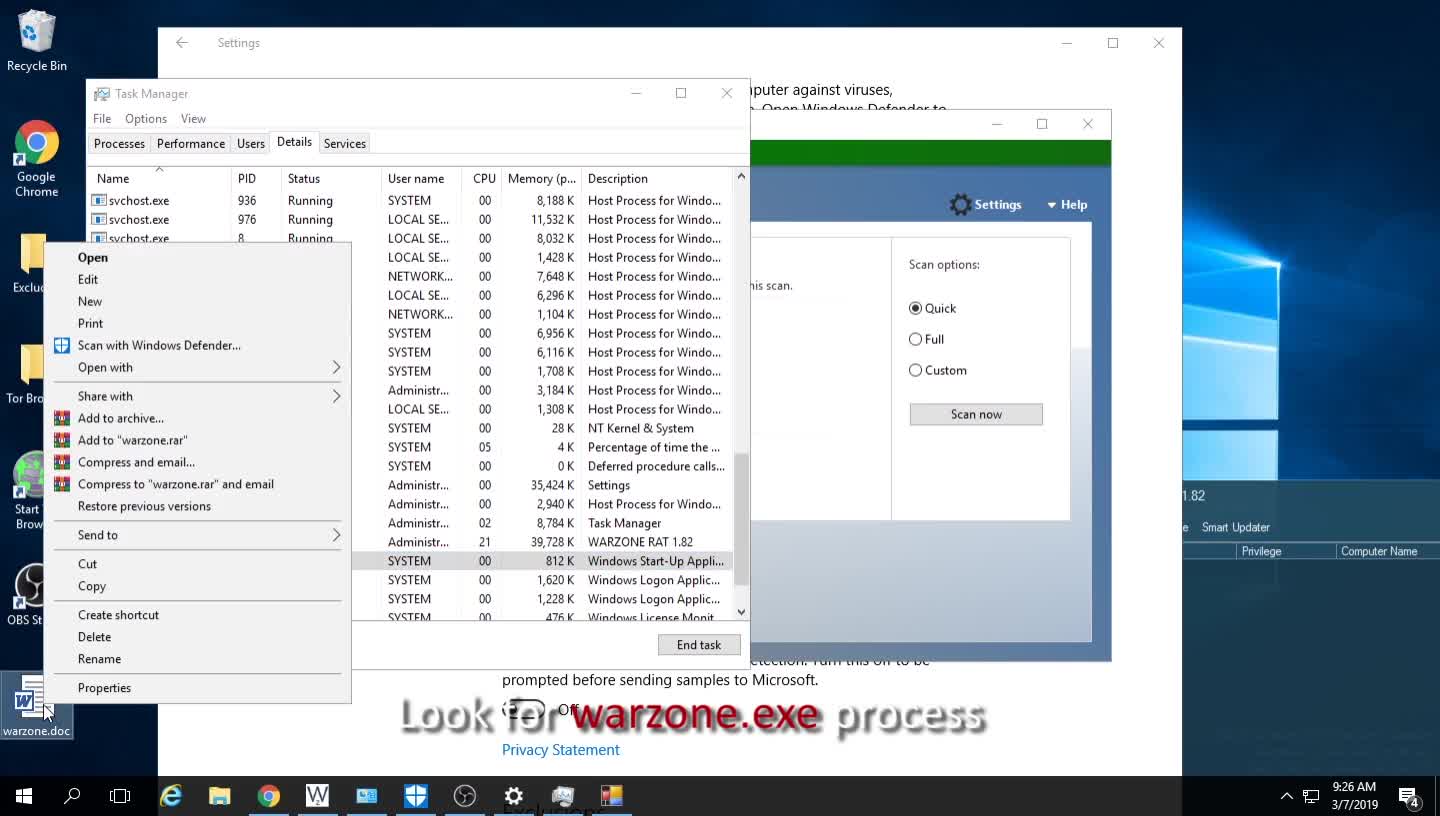The height and width of the screenshot is (816, 1440).
Task: Choose Compress to "warzone.rar" and email
Action: pos(198,484)
